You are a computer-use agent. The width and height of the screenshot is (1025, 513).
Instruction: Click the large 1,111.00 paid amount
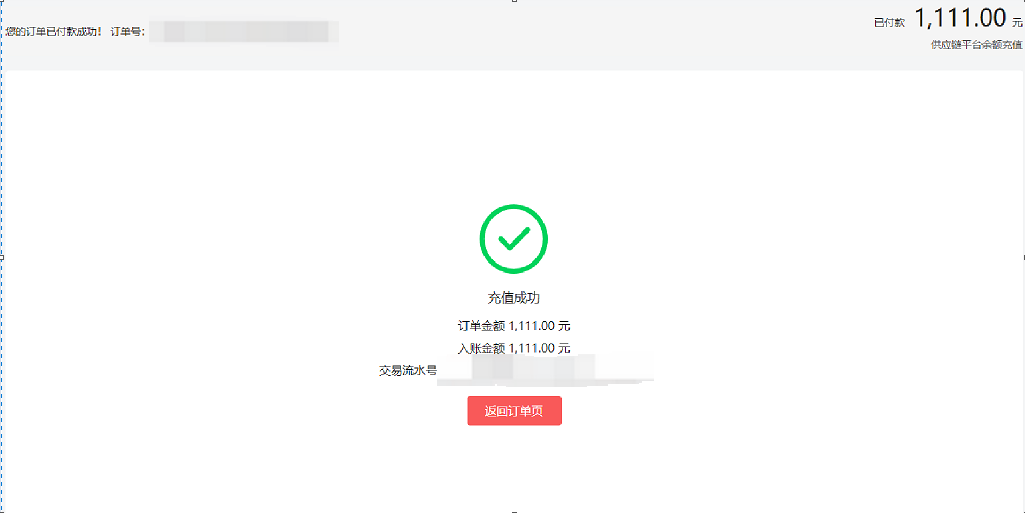click(x=960, y=18)
